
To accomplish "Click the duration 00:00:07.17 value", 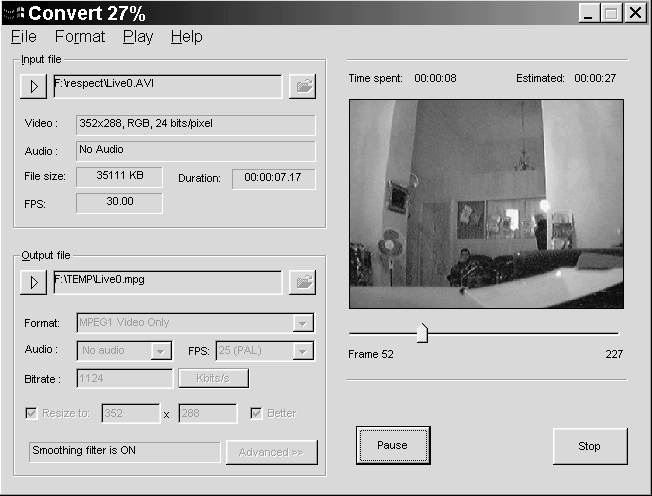I will (274, 179).
